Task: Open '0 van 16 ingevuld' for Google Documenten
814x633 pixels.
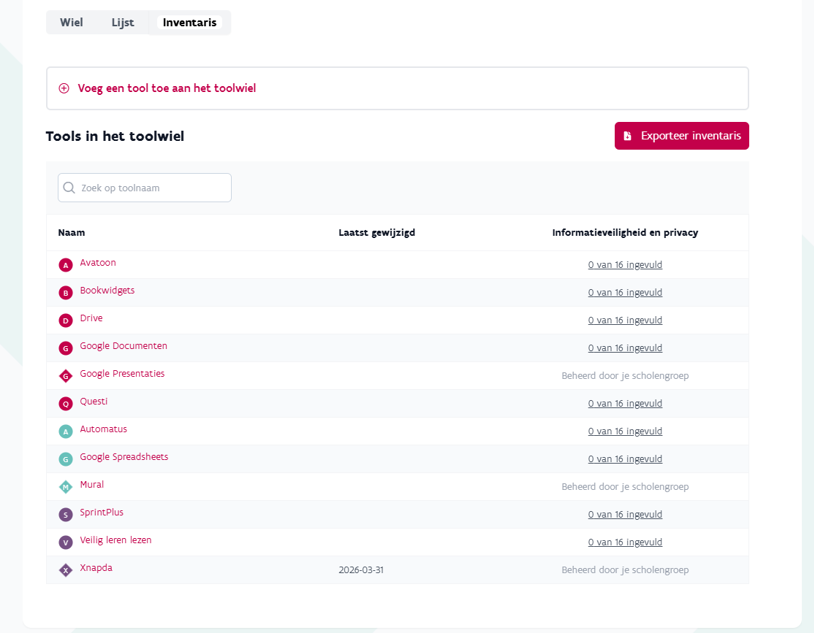Action: click(x=625, y=348)
